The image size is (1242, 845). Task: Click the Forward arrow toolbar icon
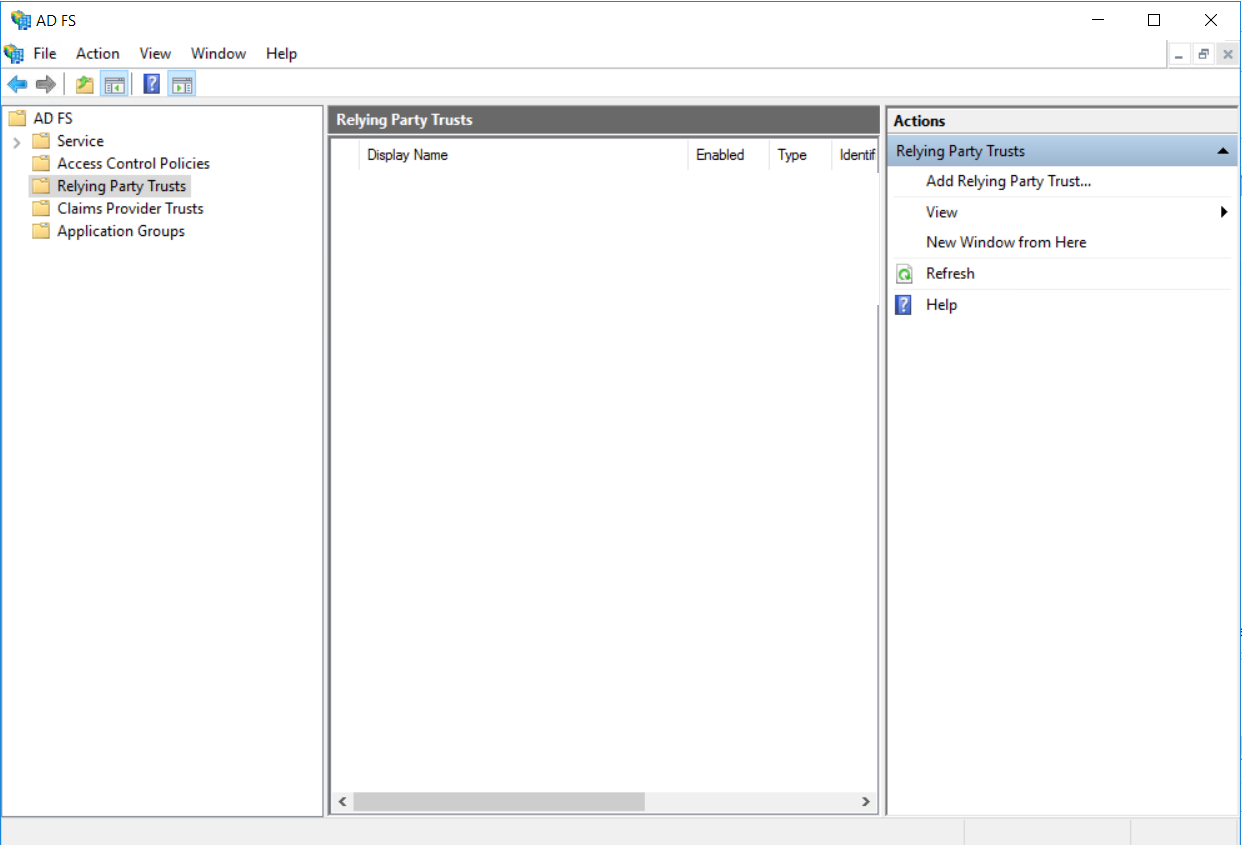pyautogui.click(x=45, y=85)
